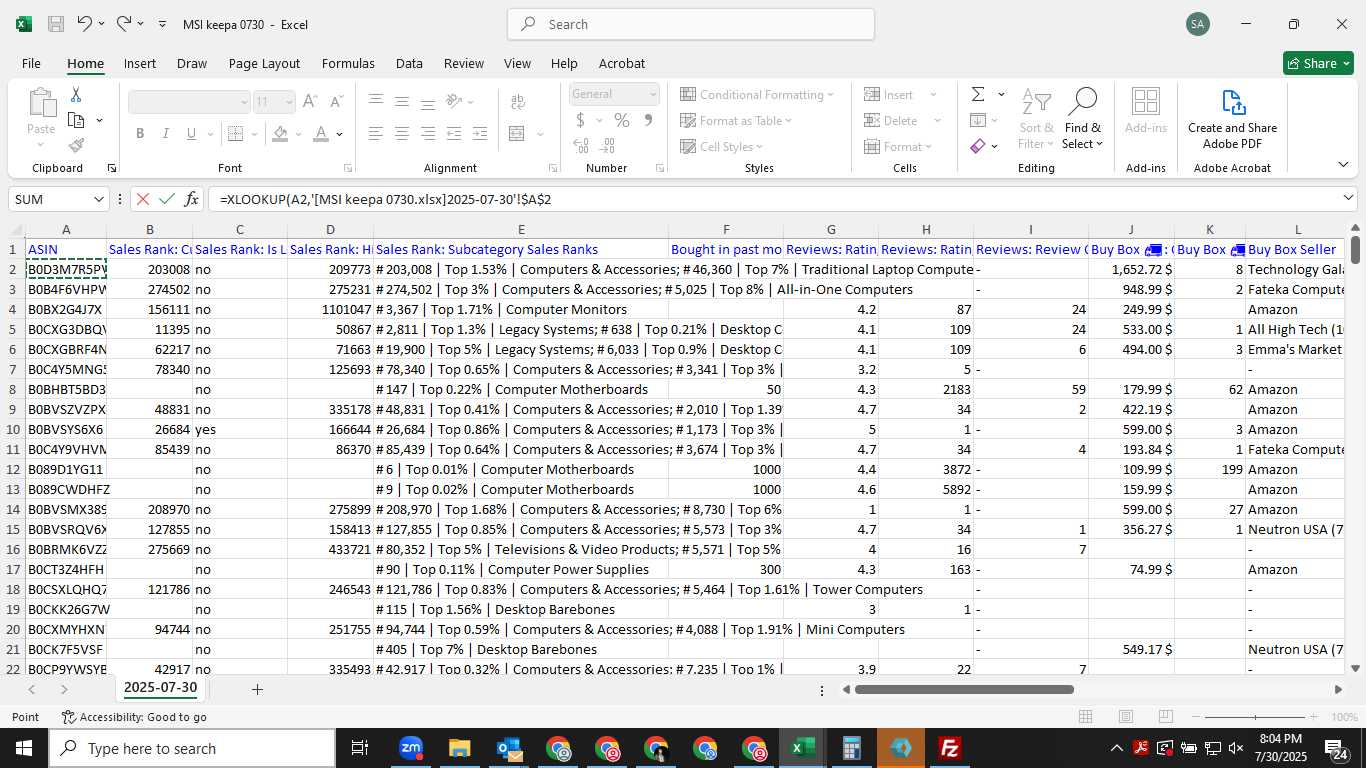
Task: Confirm the formula with the check mark
Action: (x=167, y=199)
